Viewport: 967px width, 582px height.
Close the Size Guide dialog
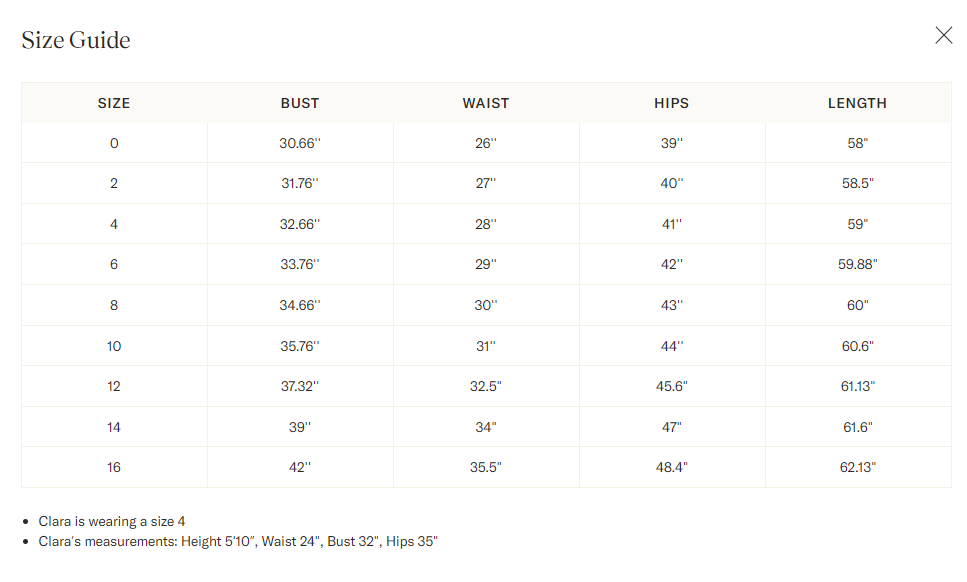point(944,35)
